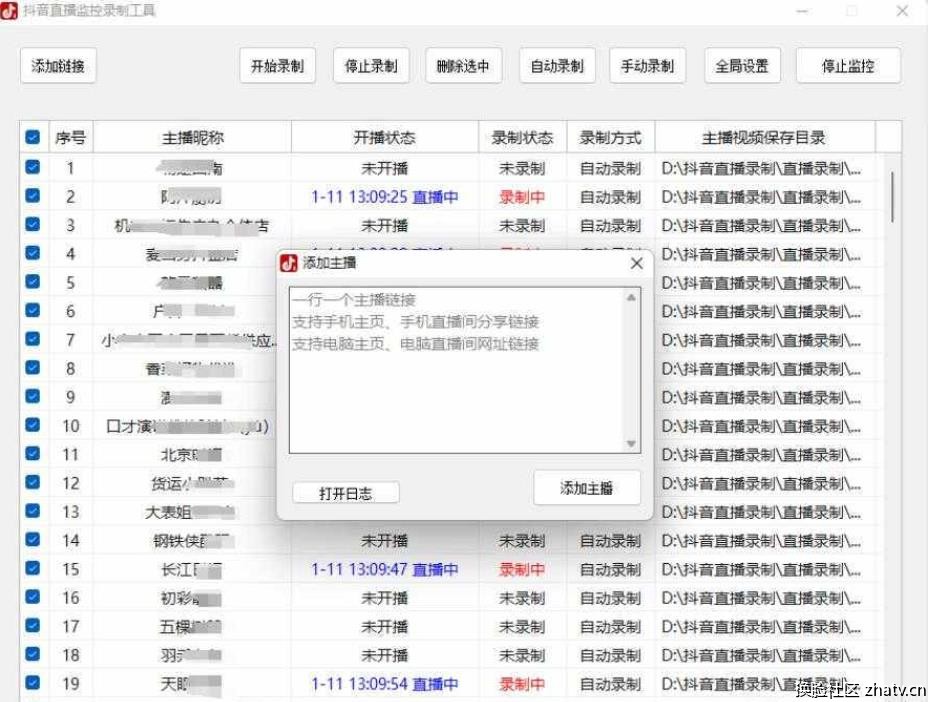Screen dimensions: 929x702
Task: Click 自动录制 cell in row 16
Action: pyautogui.click(x=610, y=598)
